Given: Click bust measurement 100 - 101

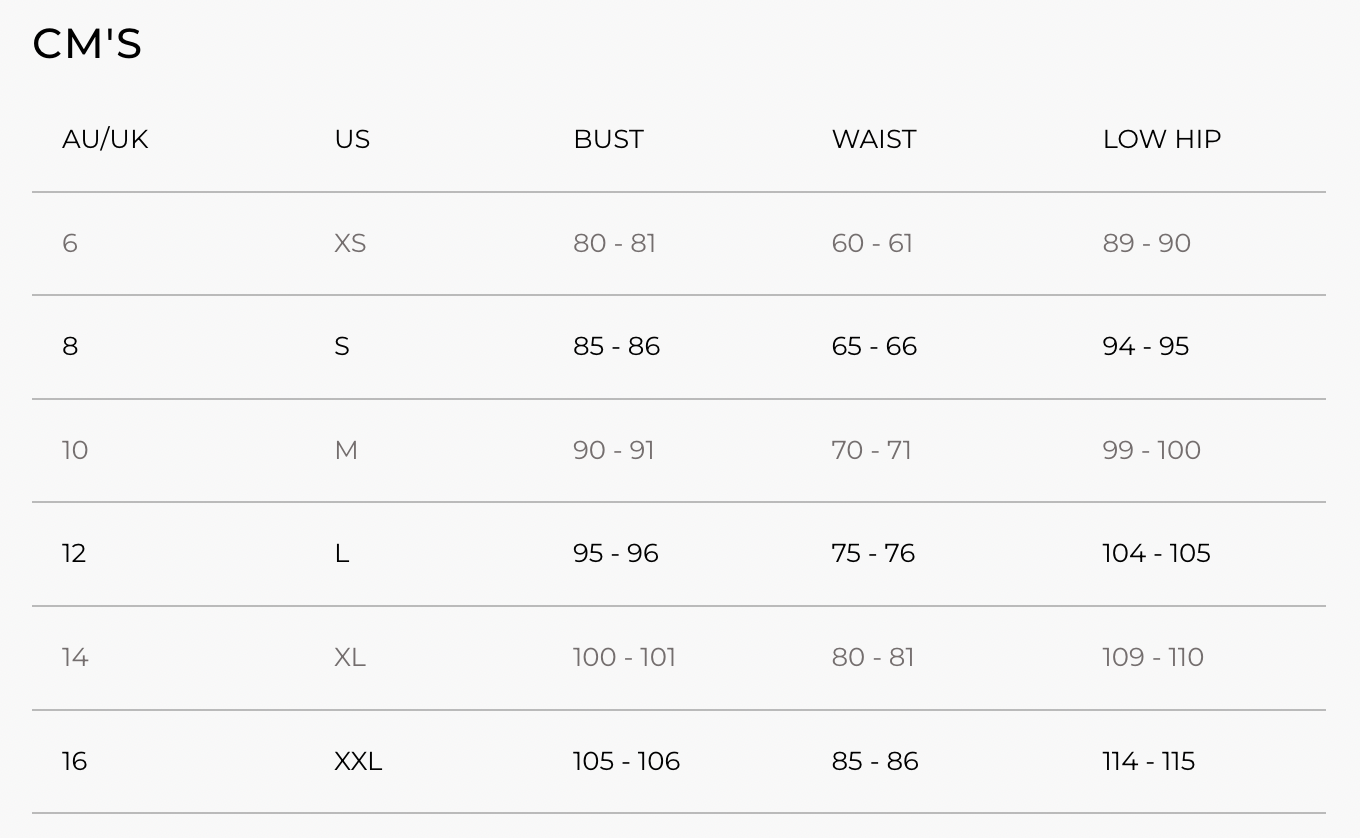Looking at the screenshot, I should [x=624, y=657].
